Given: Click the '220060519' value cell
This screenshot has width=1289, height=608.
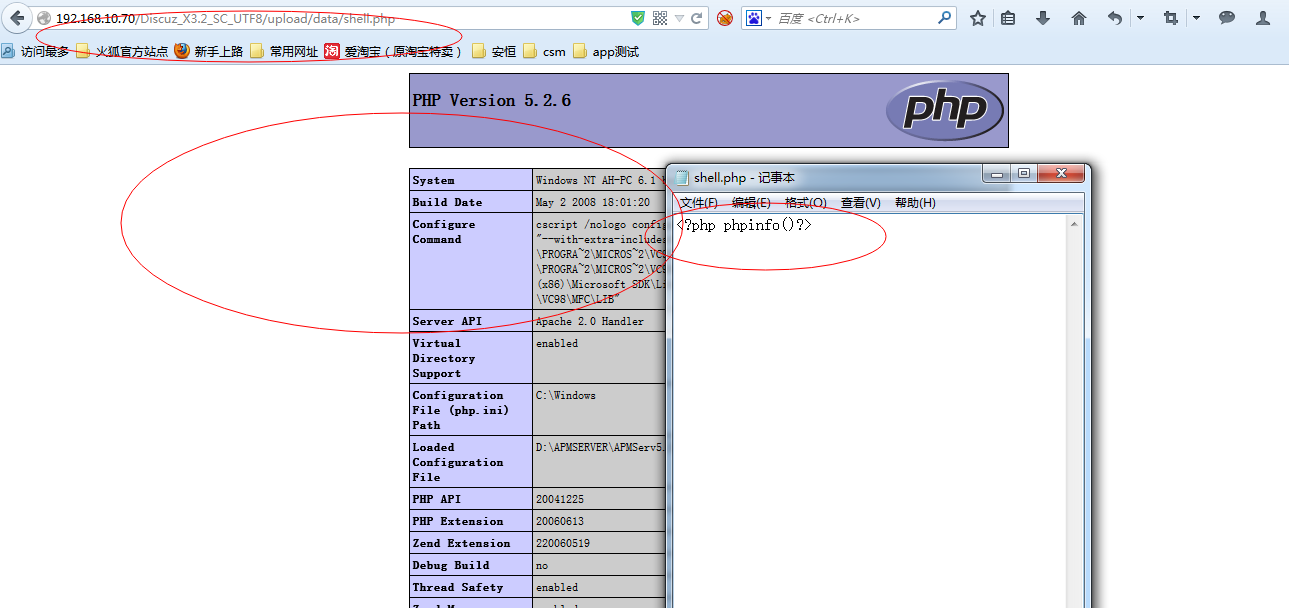Looking at the screenshot, I should pyautogui.click(x=564, y=543).
